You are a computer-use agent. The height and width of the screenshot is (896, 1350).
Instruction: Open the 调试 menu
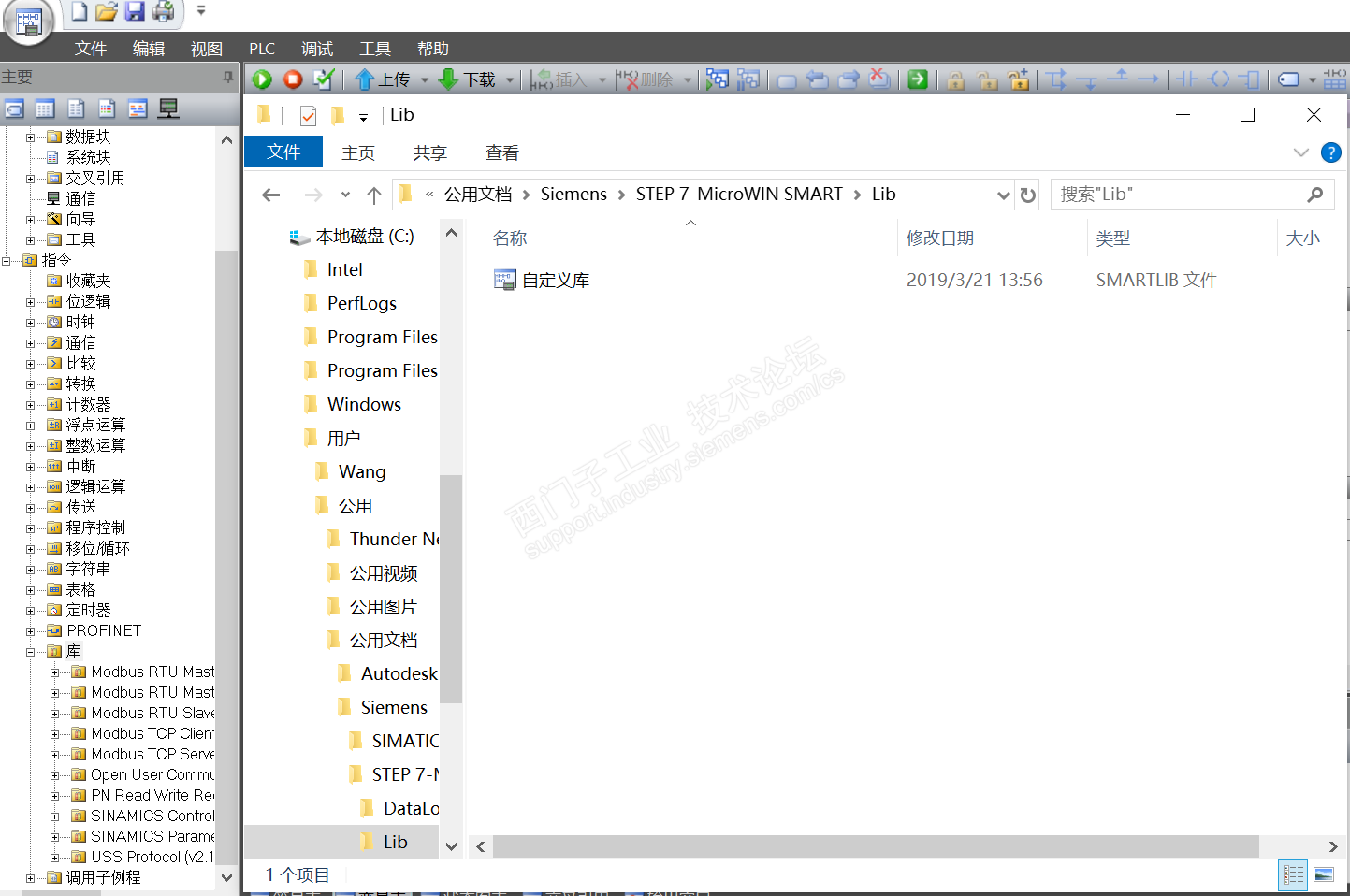pyautogui.click(x=317, y=49)
